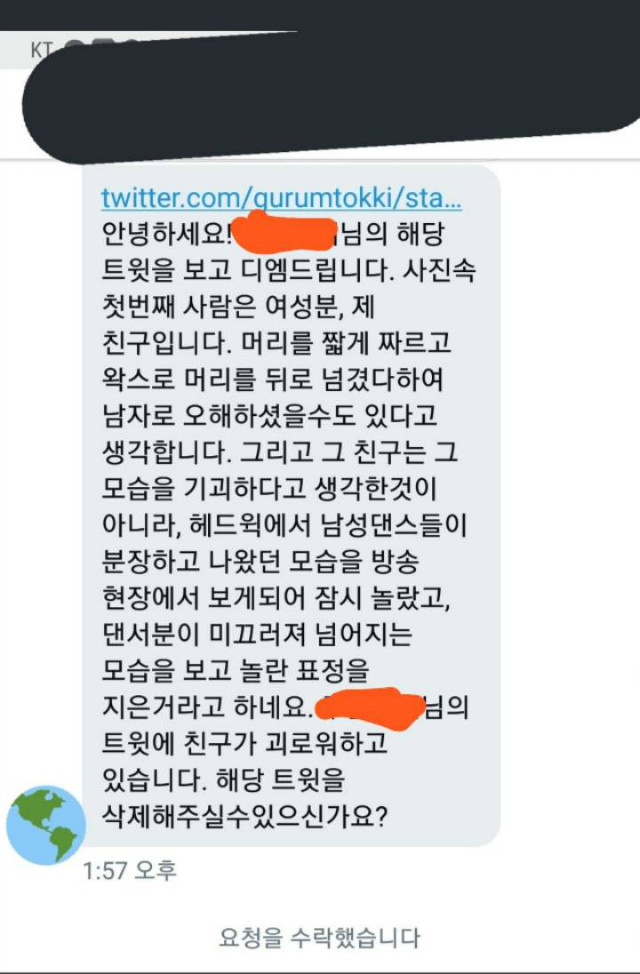
Task: Click the line 분장하고 나왔던 모습을 방송
Action: 260,561
